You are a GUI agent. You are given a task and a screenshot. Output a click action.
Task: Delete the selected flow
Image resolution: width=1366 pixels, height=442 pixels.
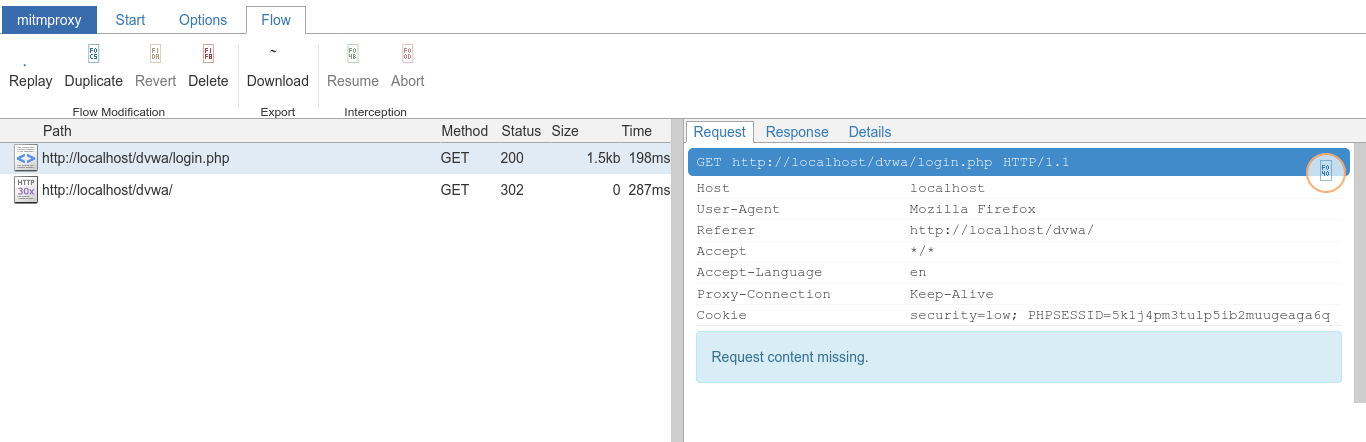point(208,54)
